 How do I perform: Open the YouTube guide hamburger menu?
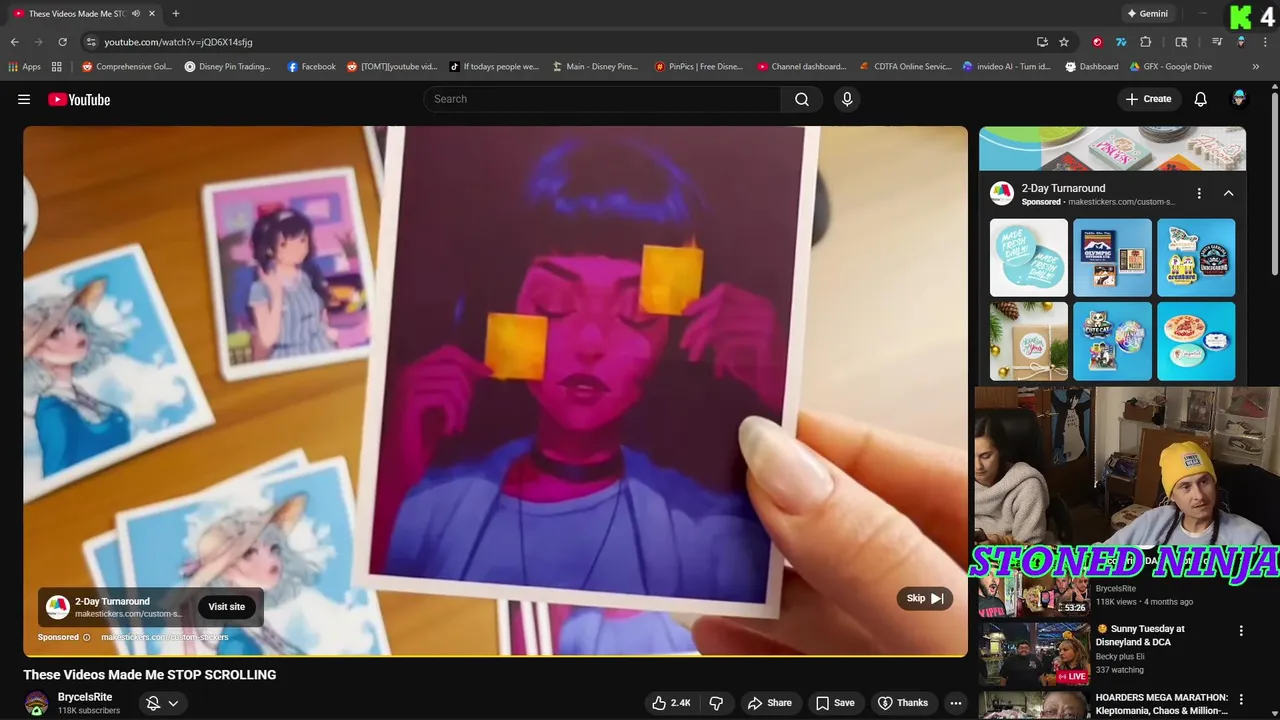click(24, 99)
